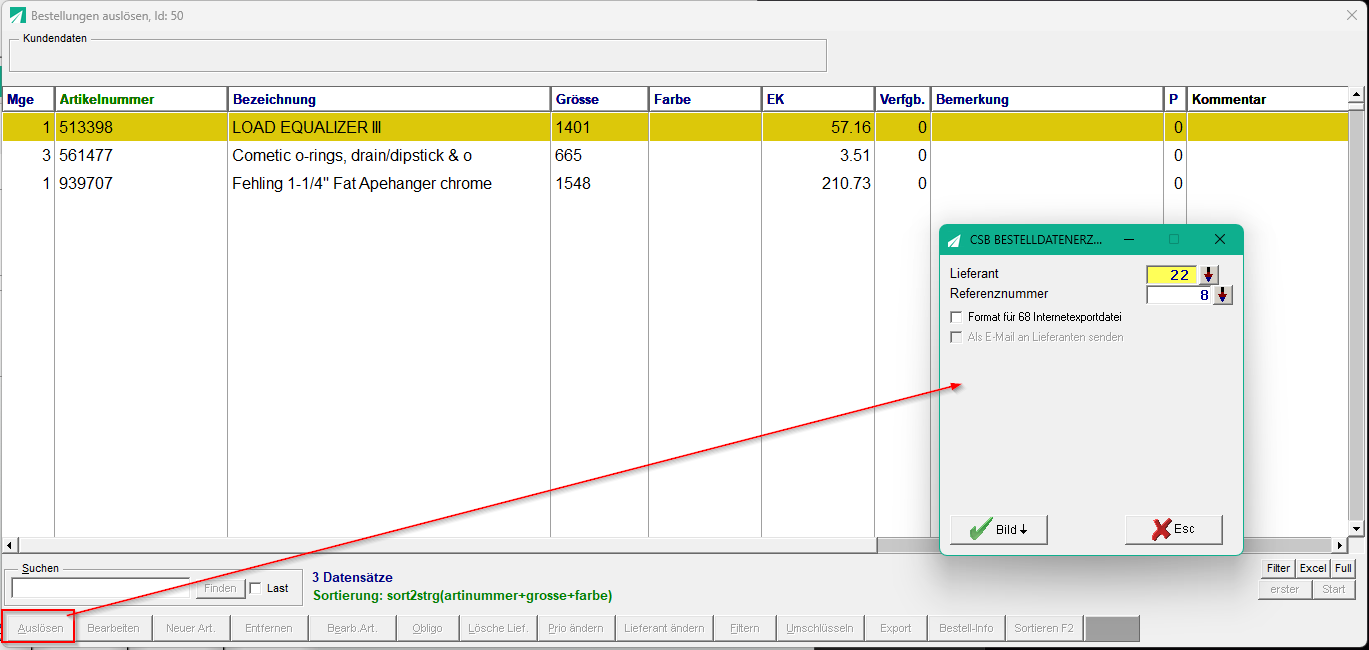Click the Bearb.Art. button

coord(352,628)
